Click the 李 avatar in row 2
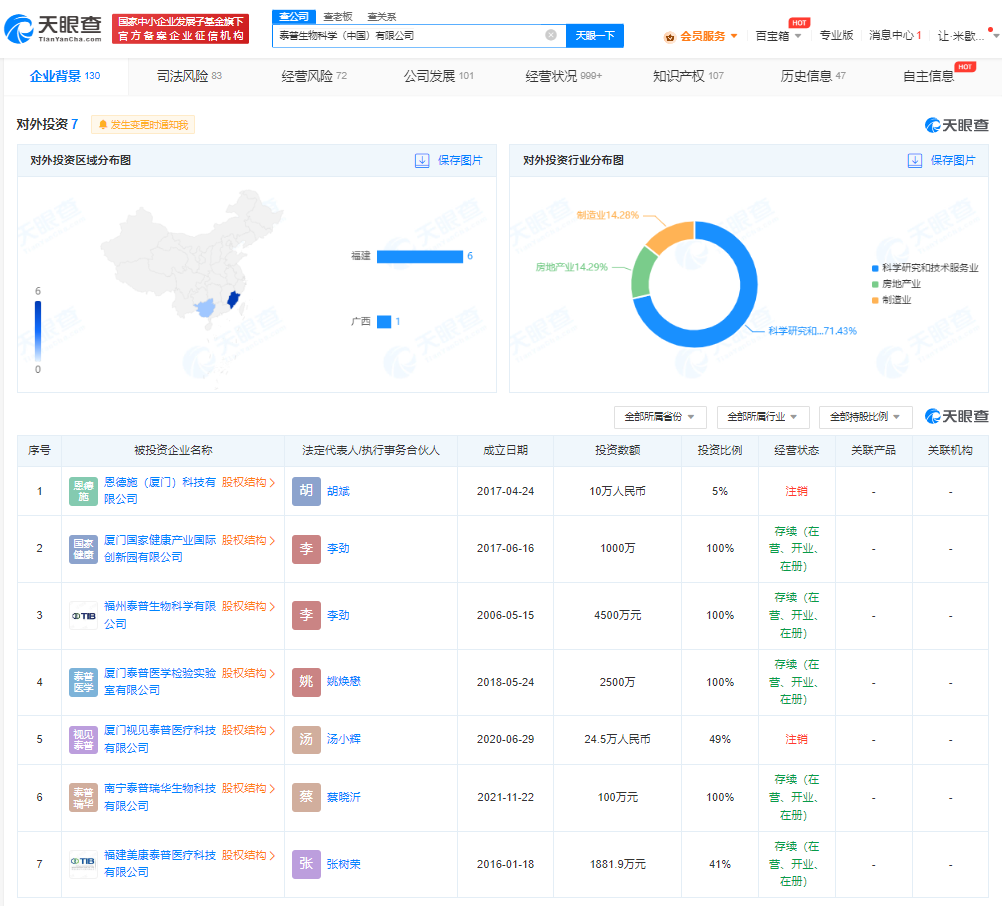Screen dimensions: 1002x906 (x=306, y=549)
